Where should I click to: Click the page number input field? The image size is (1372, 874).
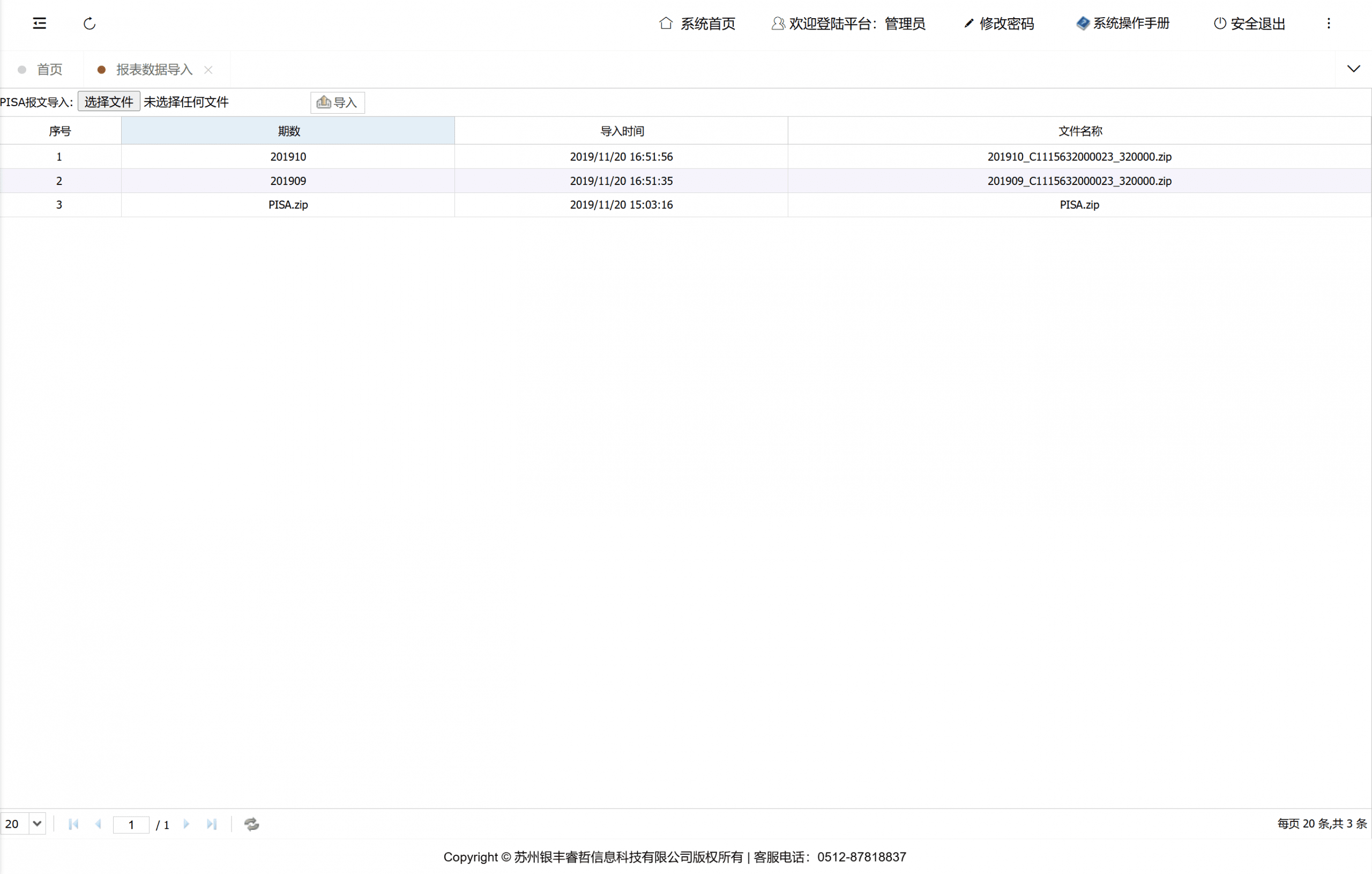click(x=131, y=824)
